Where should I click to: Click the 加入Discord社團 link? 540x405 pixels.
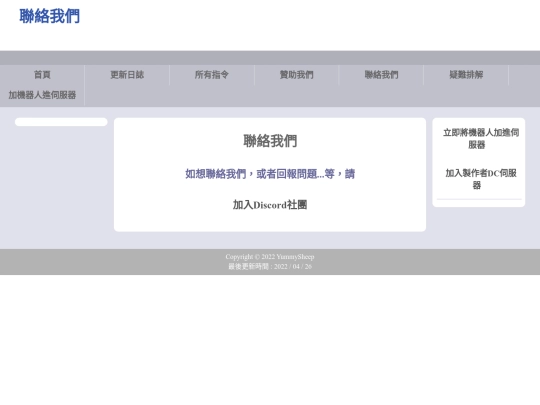tap(270, 205)
